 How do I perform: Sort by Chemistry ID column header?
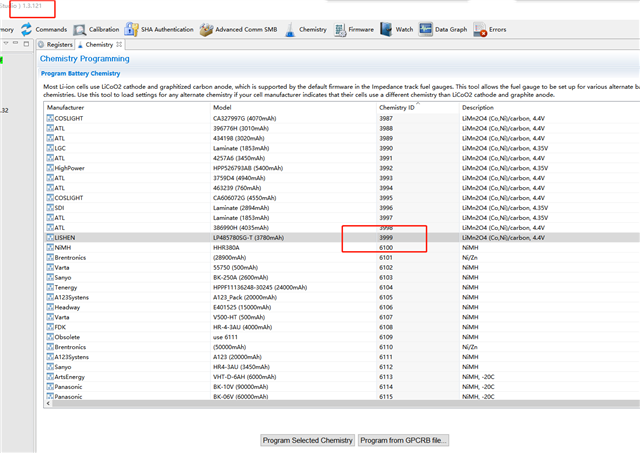click(396, 107)
